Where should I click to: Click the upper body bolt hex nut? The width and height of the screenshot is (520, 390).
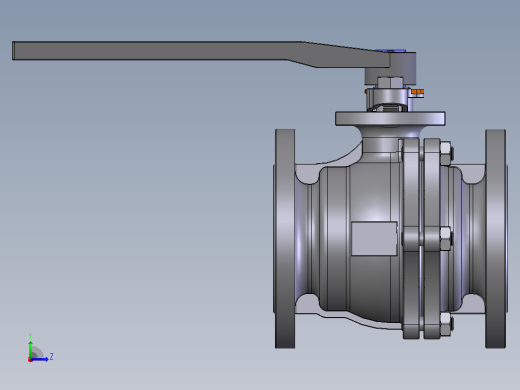446,153
